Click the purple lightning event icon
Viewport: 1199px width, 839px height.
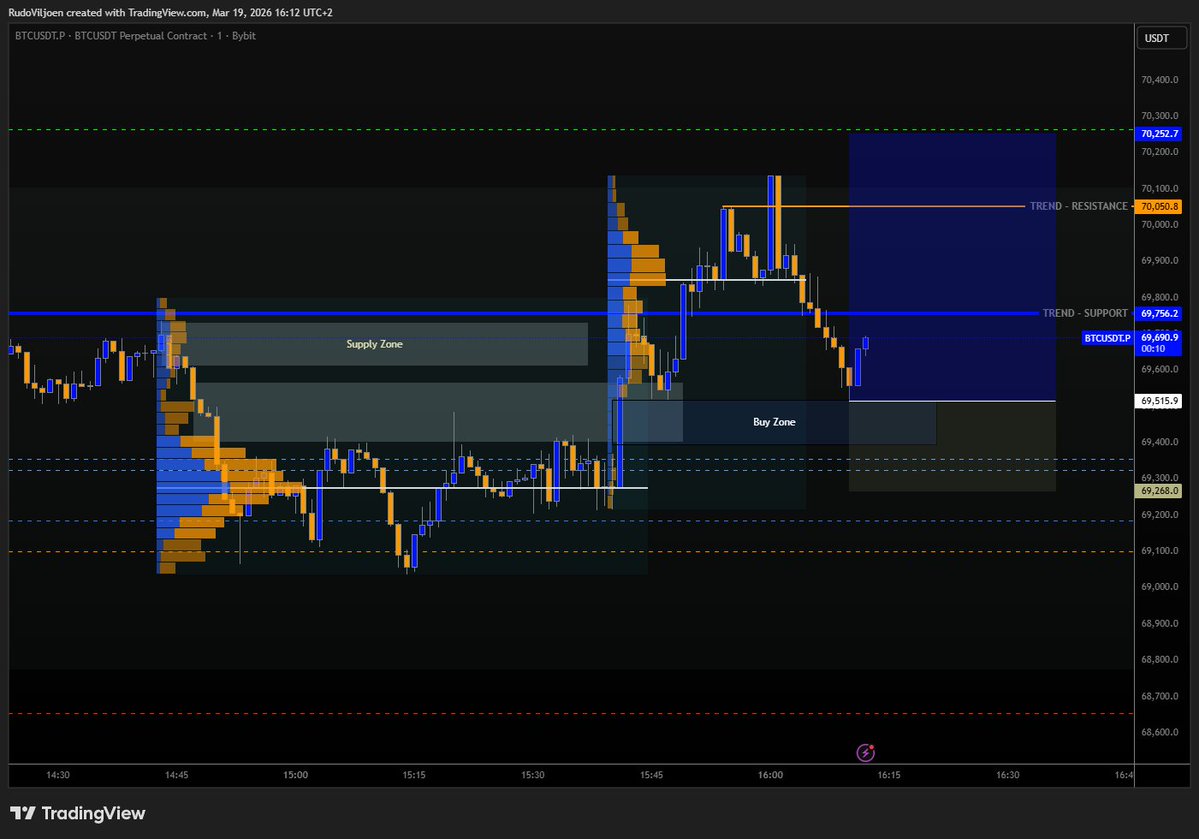point(865,753)
